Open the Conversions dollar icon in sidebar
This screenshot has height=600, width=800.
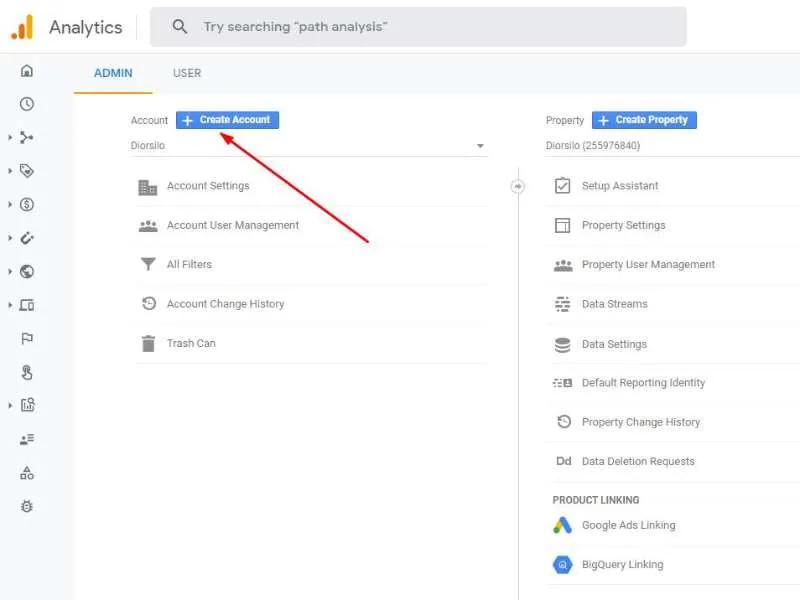(27, 204)
